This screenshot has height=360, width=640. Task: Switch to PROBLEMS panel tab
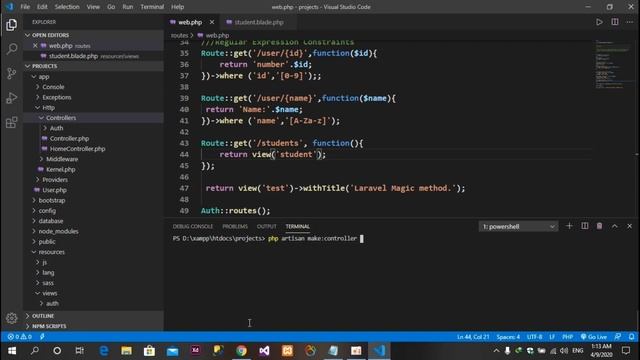click(235, 227)
